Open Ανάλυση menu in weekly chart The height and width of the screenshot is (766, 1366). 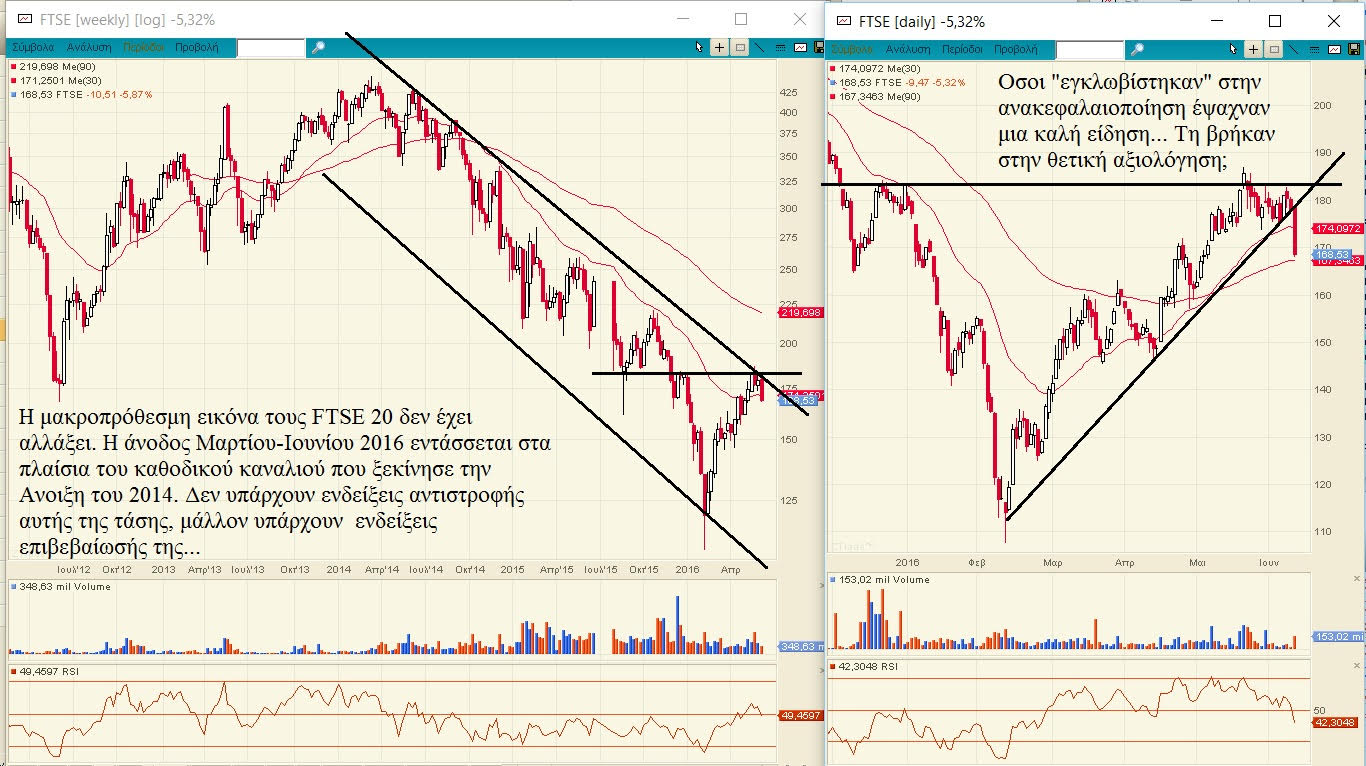(89, 47)
